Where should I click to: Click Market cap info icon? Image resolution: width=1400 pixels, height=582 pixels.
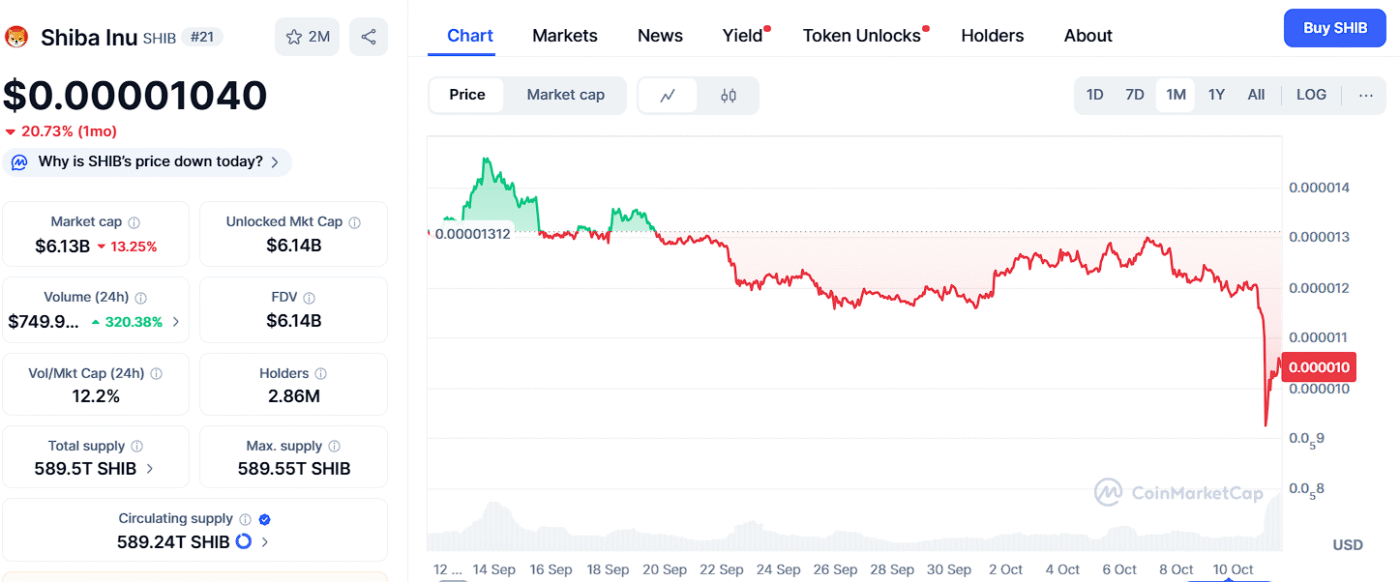pyautogui.click(x=134, y=223)
